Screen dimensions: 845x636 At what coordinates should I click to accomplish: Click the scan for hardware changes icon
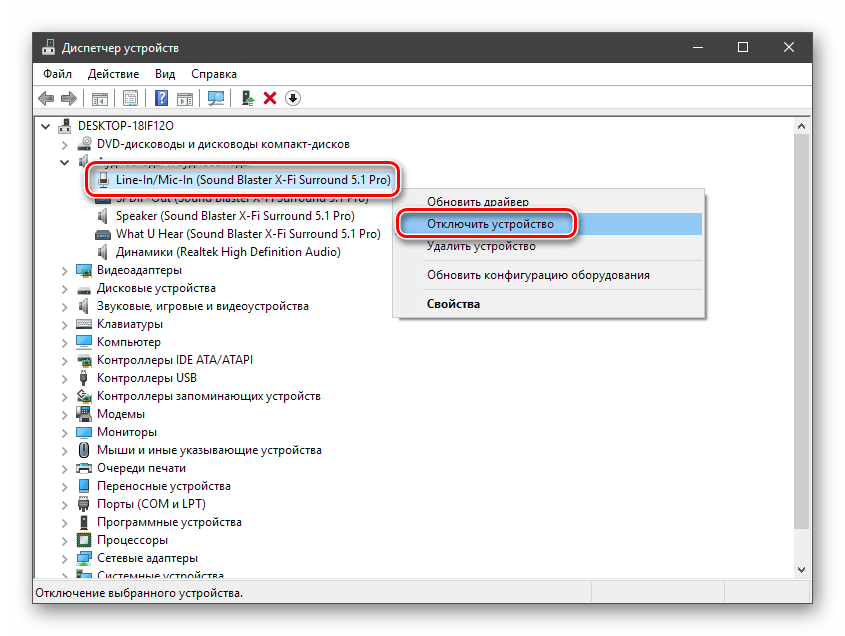tap(215, 98)
